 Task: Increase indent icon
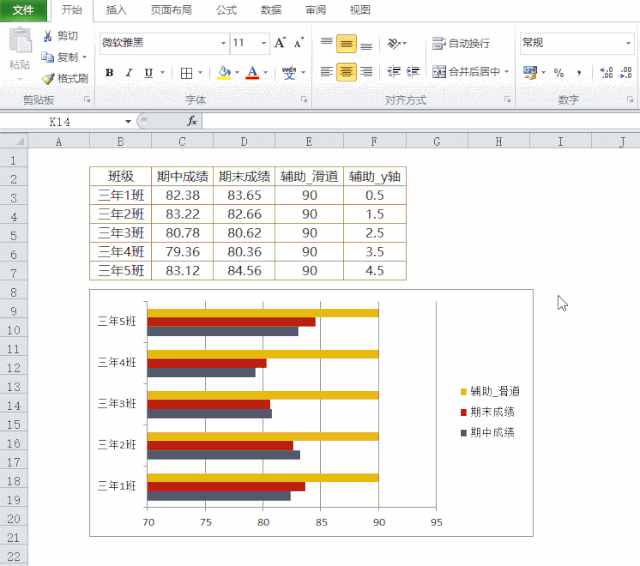tap(413, 72)
